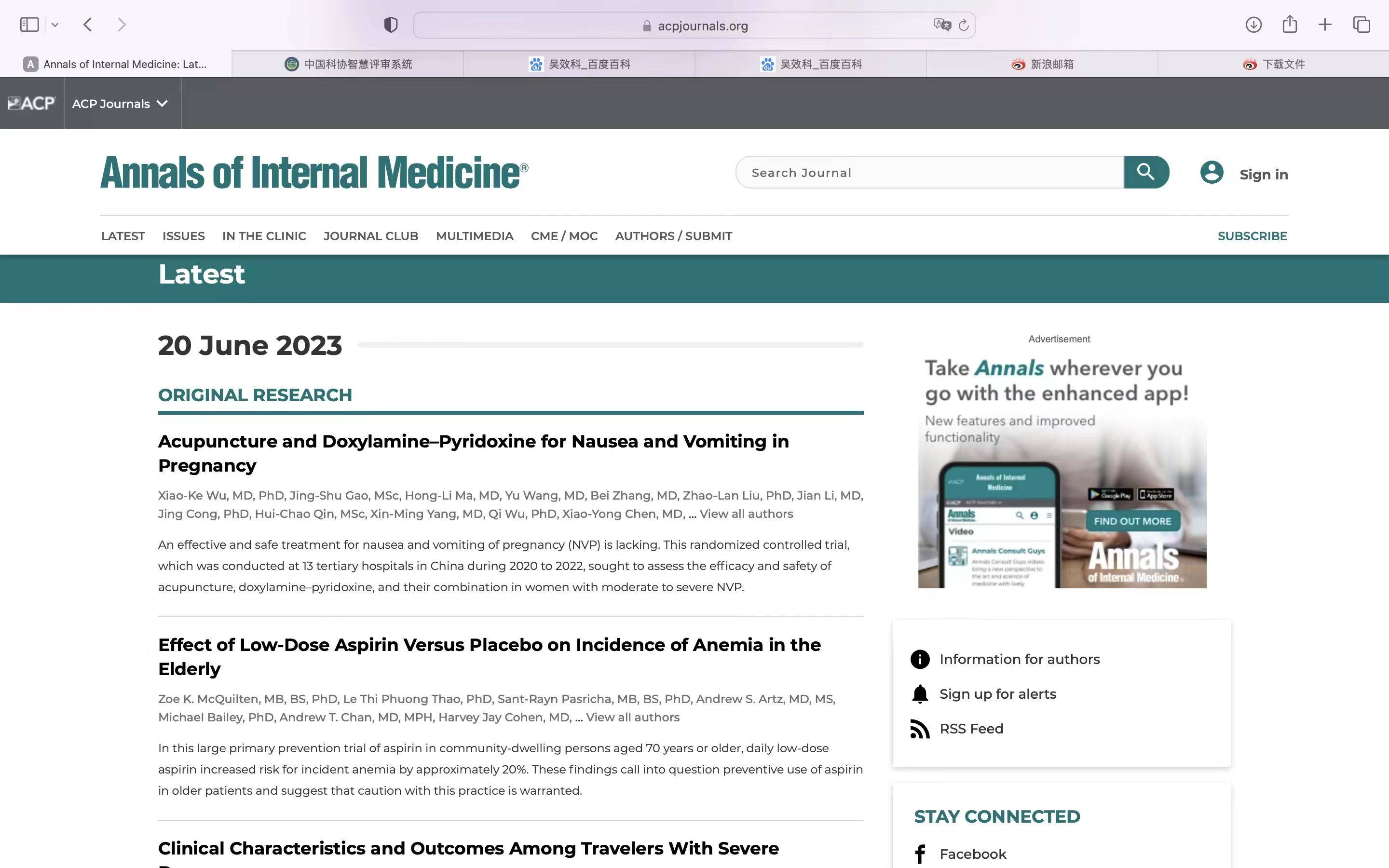Switch to the first 吴效科_百度百科 tab
Viewport: 1389px width, 868px height.
point(579,64)
